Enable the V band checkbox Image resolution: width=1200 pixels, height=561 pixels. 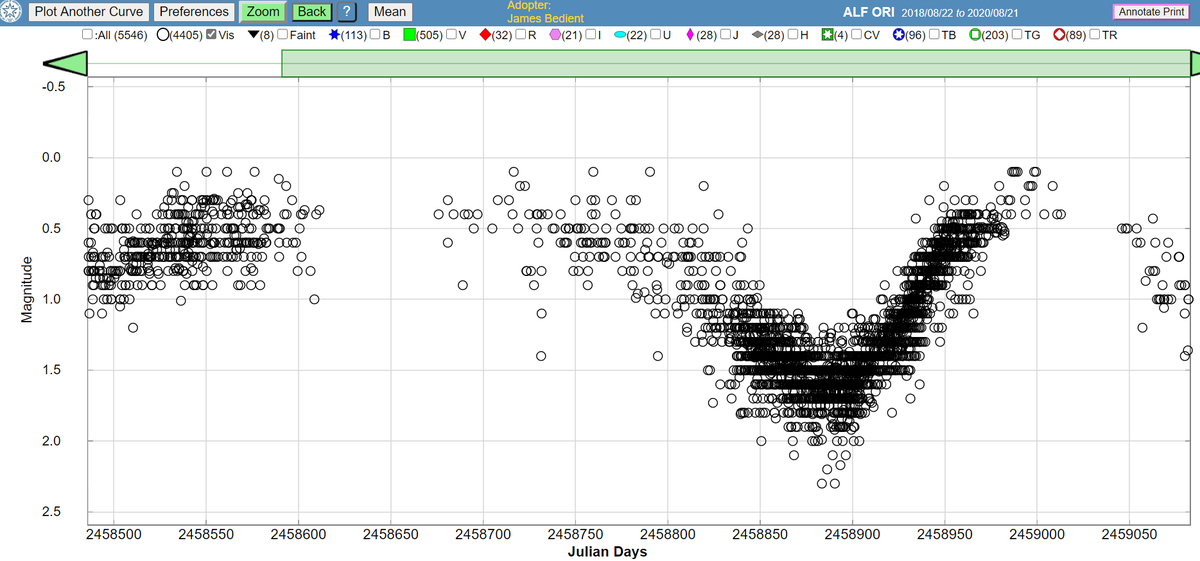pyautogui.click(x=451, y=34)
